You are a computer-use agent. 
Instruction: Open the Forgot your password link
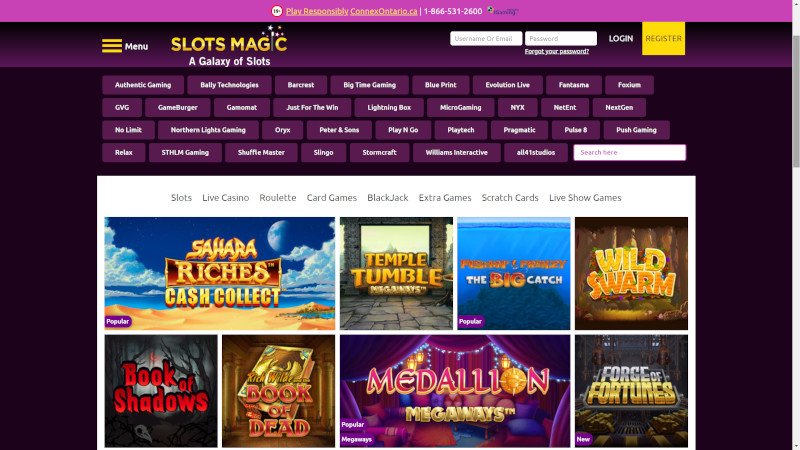[557, 51]
